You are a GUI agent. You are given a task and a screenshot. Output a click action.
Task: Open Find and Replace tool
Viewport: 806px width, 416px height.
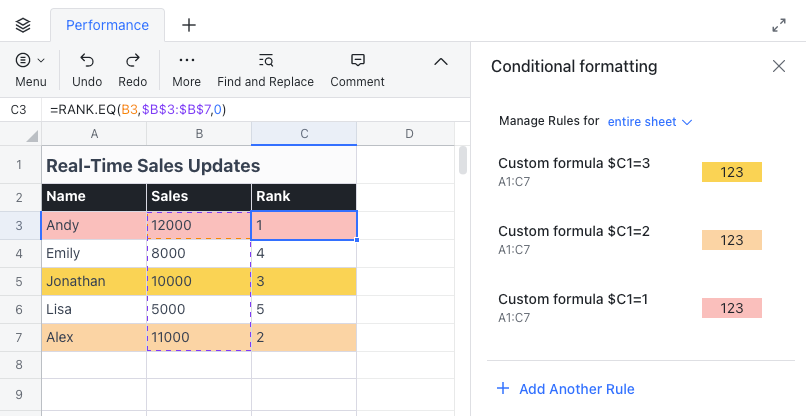pos(265,61)
